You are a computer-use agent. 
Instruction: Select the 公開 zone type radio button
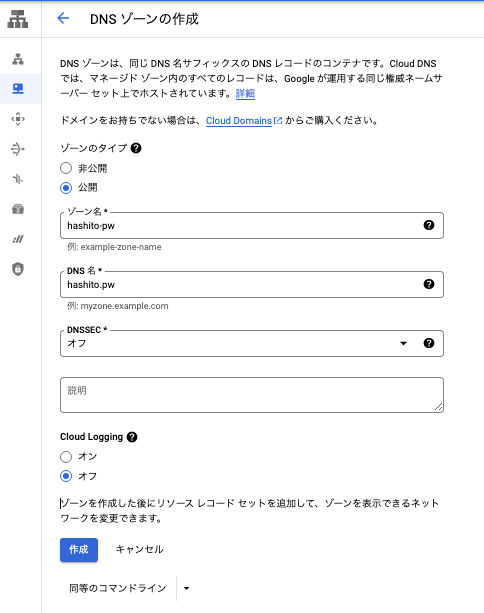(x=66, y=188)
